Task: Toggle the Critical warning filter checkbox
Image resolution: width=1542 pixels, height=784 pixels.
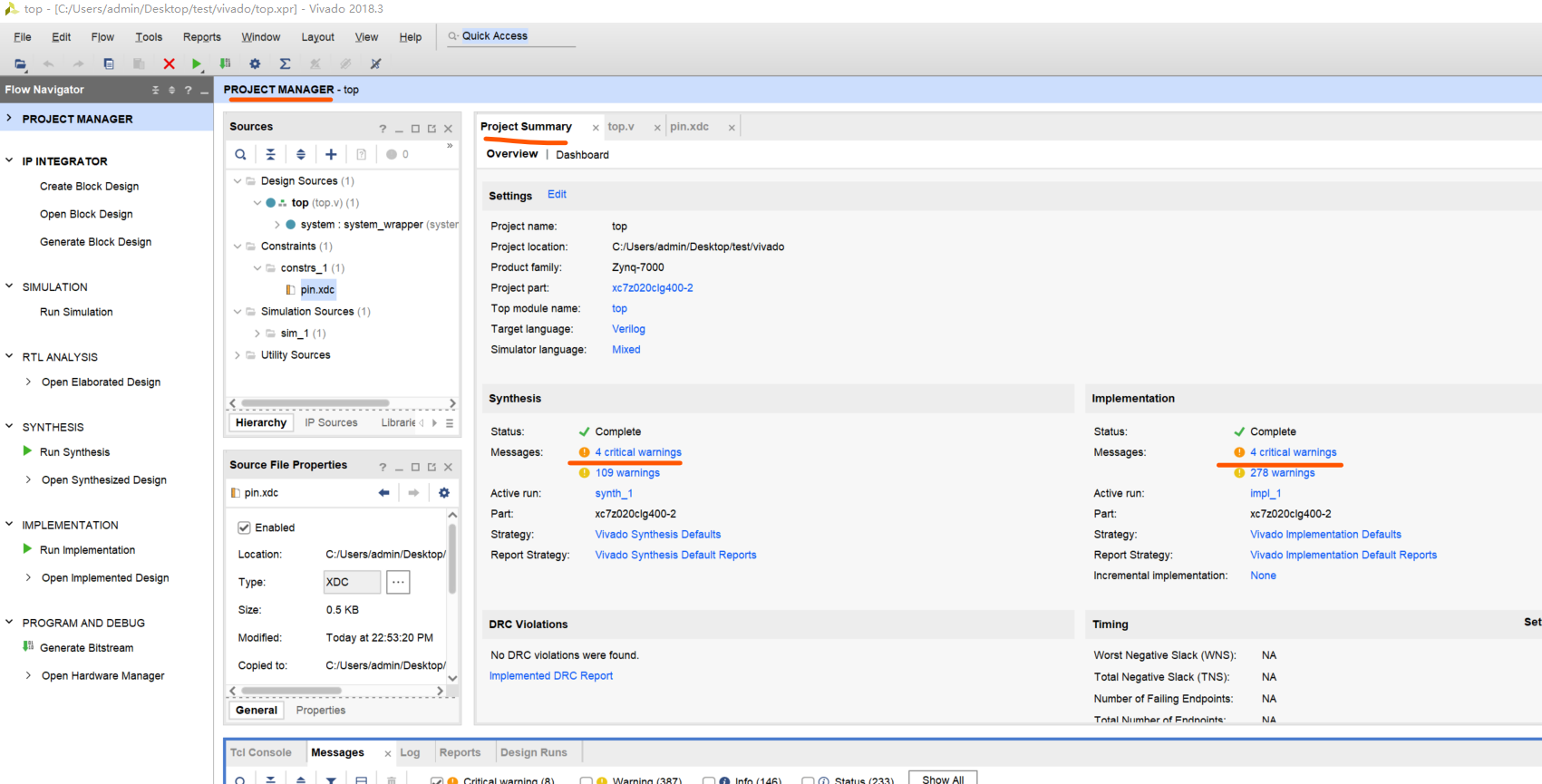Action: 437,779
